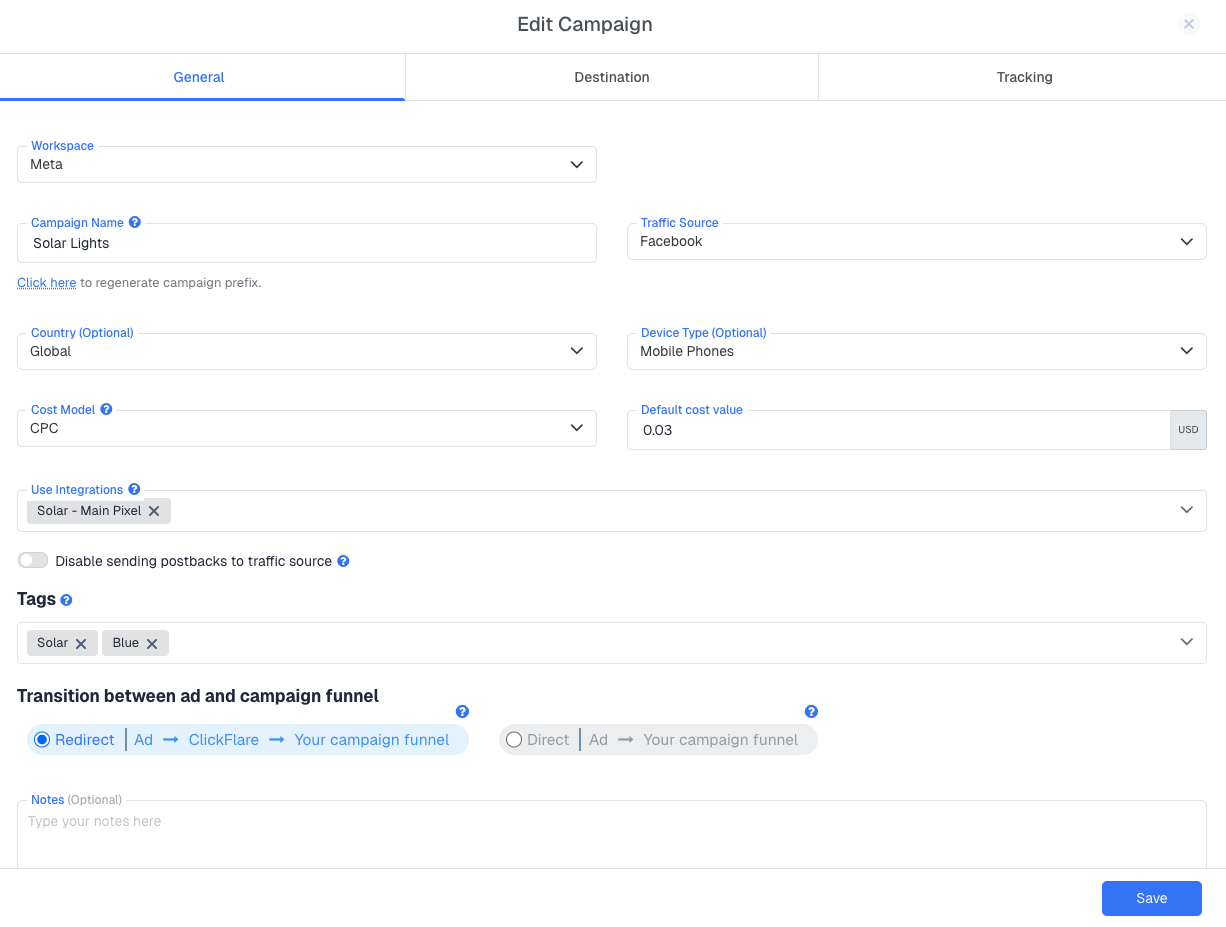Open the Workspace dropdown
This screenshot has width=1226, height=927.
307,165
